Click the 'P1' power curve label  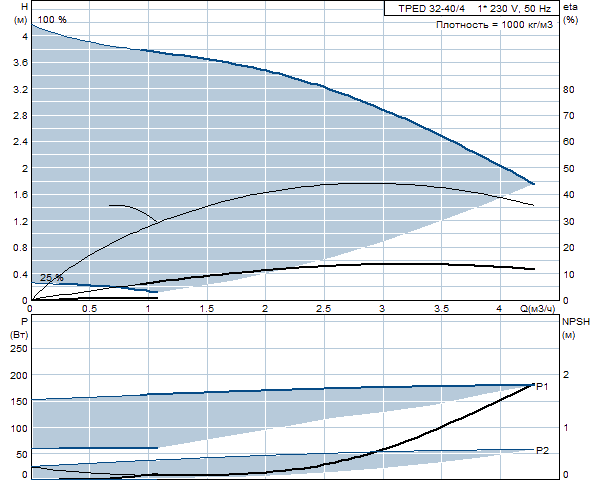pyautogui.click(x=542, y=386)
